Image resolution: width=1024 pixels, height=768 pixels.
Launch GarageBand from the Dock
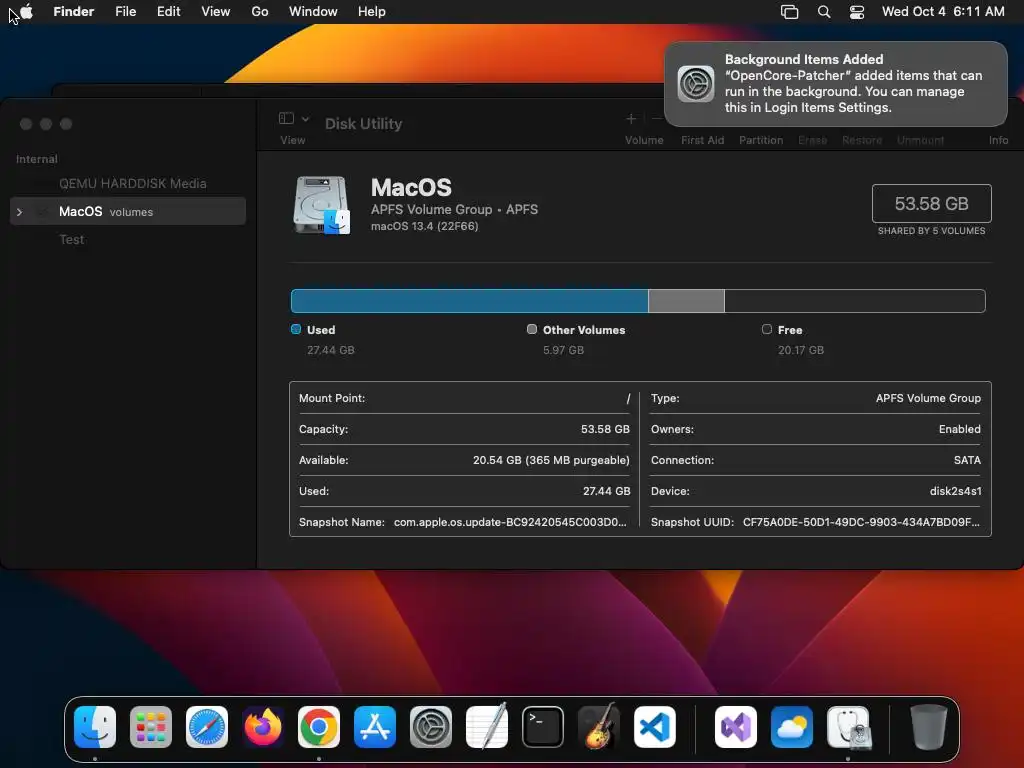(x=599, y=726)
